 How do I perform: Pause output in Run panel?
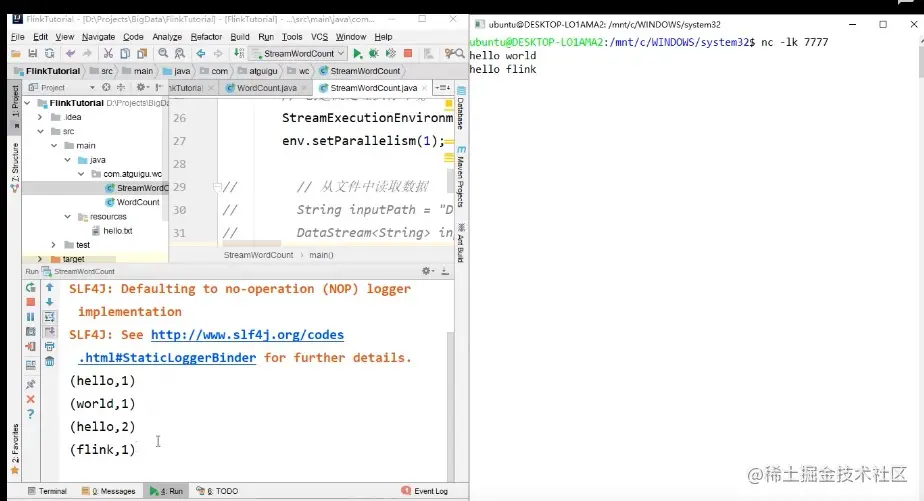(31, 317)
